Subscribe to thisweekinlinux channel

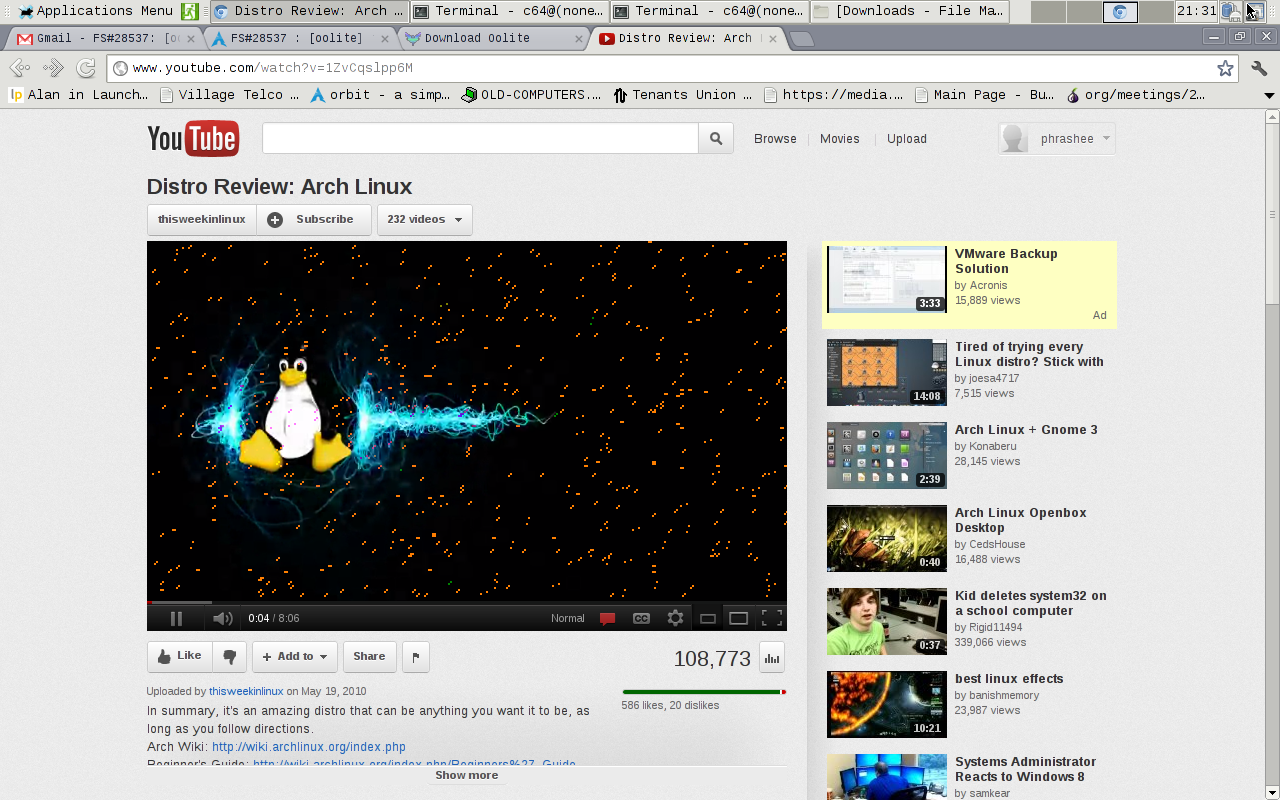coord(313,219)
